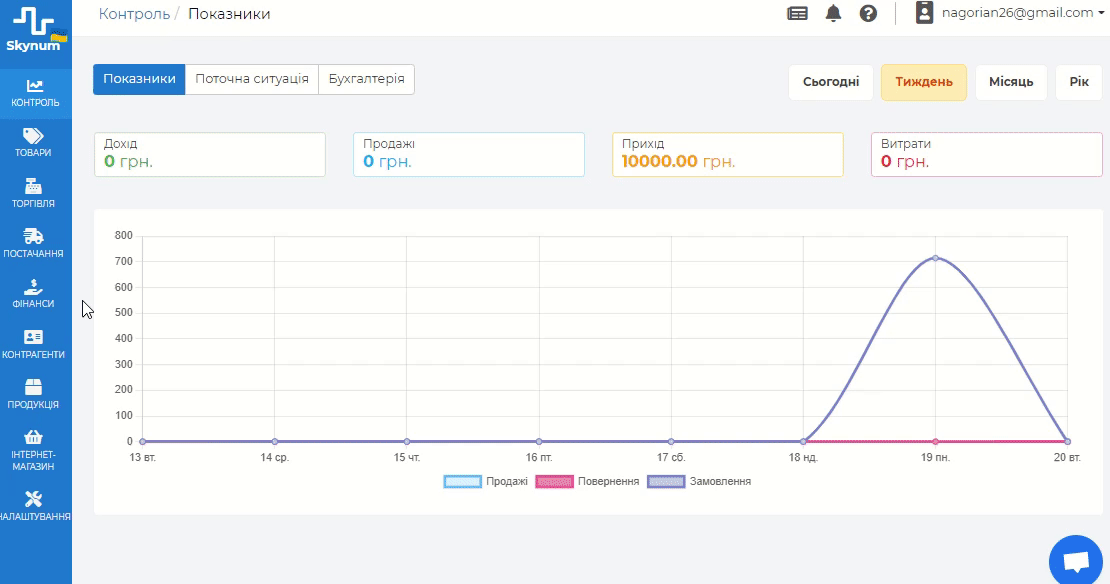This screenshot has height=584, width=1110.
Task: Switch to Бухгалтерія tab
Action: pyautogui.click(x=366, y=79)
